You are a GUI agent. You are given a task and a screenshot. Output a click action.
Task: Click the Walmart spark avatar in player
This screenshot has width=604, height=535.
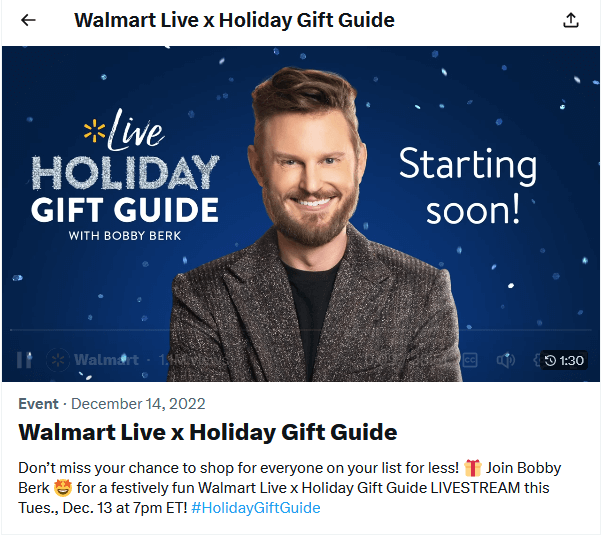[x=58, y=360]
